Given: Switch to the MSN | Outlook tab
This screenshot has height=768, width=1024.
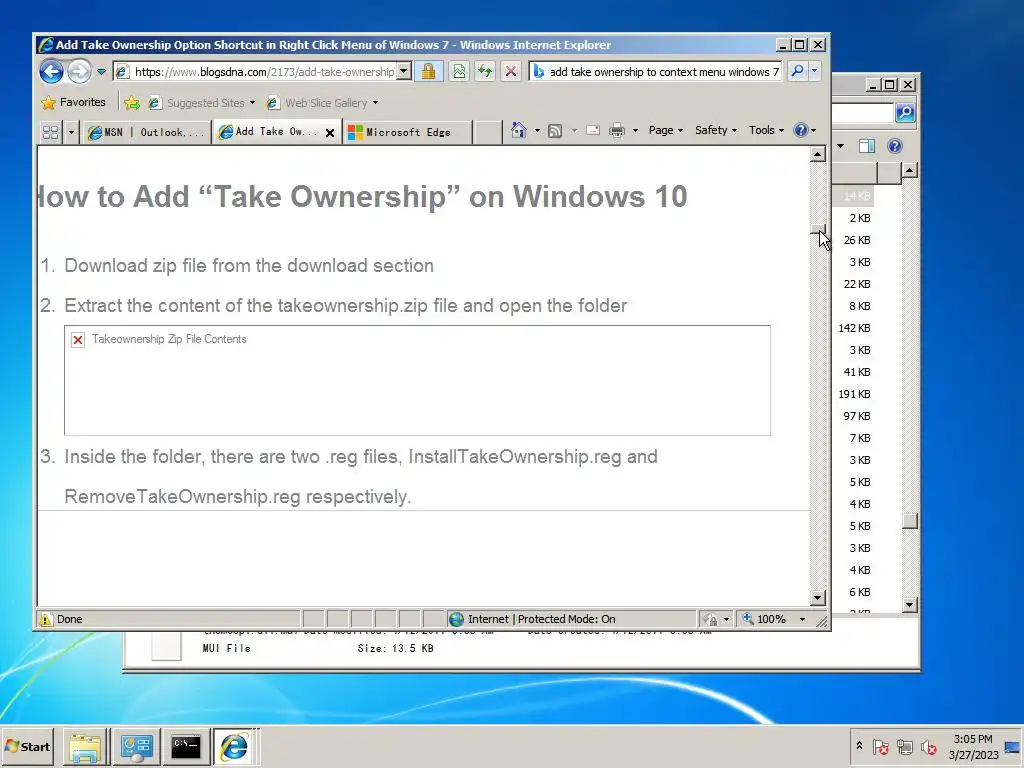Looking at the screenshot, I should 147,132.
